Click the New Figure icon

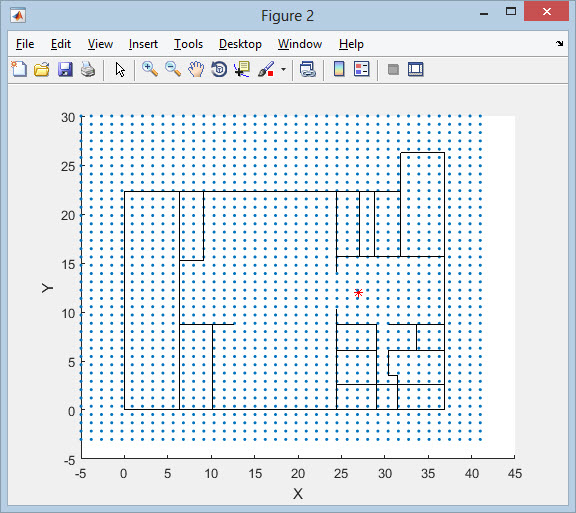[19, 69]
